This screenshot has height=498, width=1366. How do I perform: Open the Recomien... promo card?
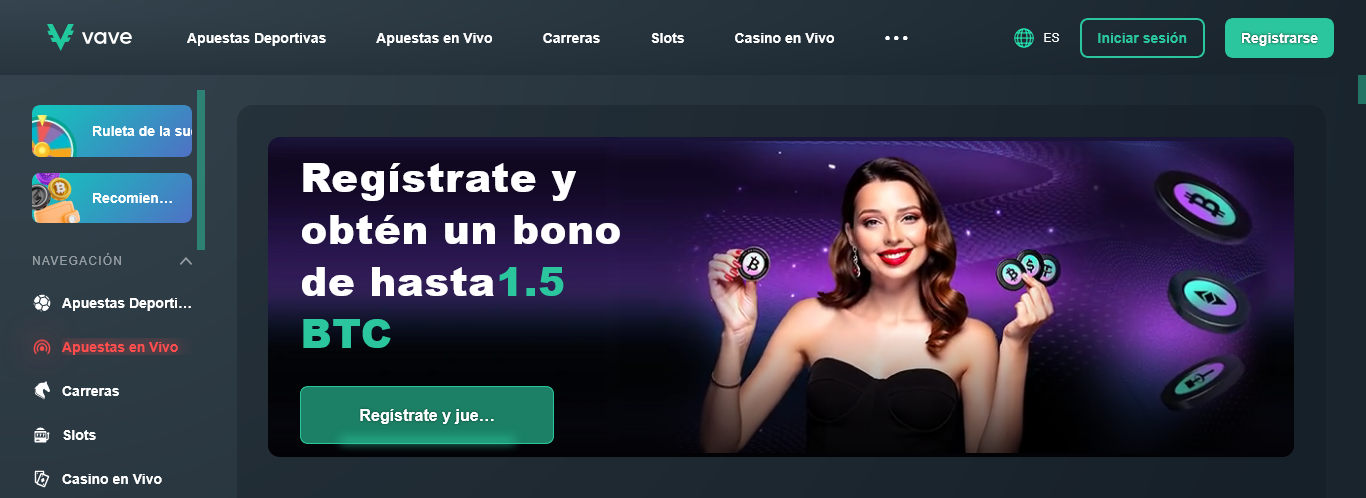112,198
